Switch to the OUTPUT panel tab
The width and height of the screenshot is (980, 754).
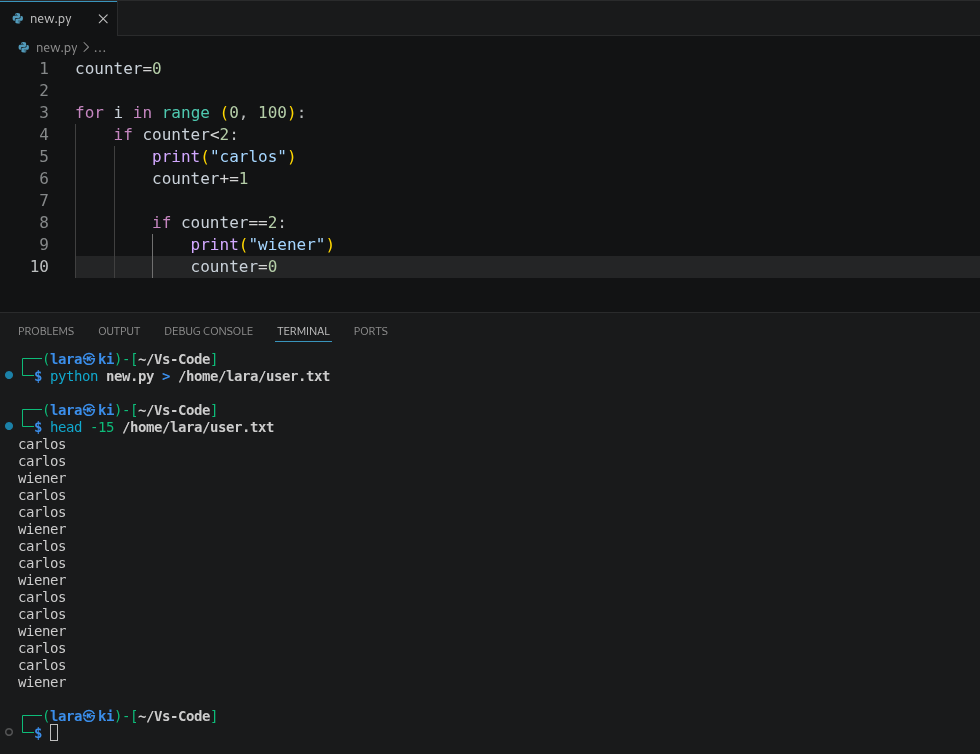[119, 331]
